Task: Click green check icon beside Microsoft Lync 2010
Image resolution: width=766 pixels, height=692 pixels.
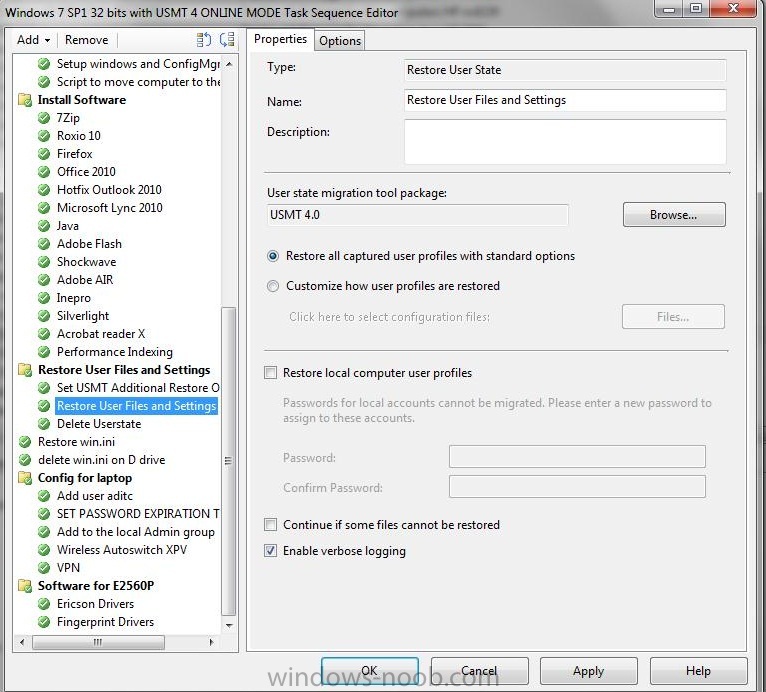Action: point(44,208)
